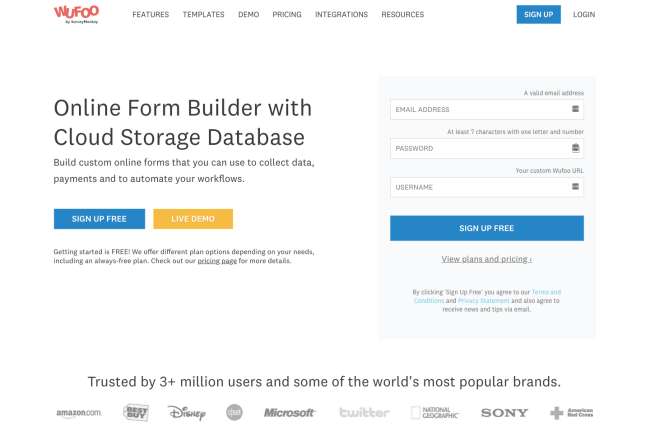Click the 'Online Form Builder with Cloud Storage Database' heading

point(183,122)
